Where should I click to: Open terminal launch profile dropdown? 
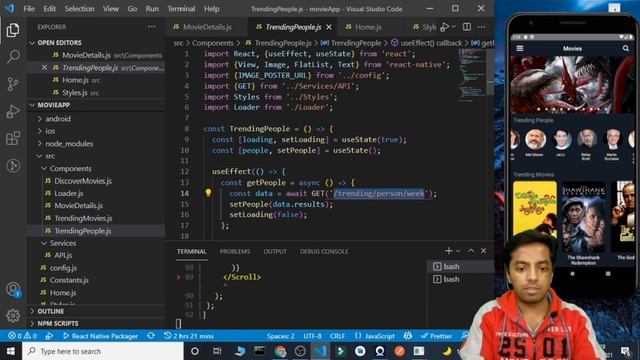(x=458, y=251)
